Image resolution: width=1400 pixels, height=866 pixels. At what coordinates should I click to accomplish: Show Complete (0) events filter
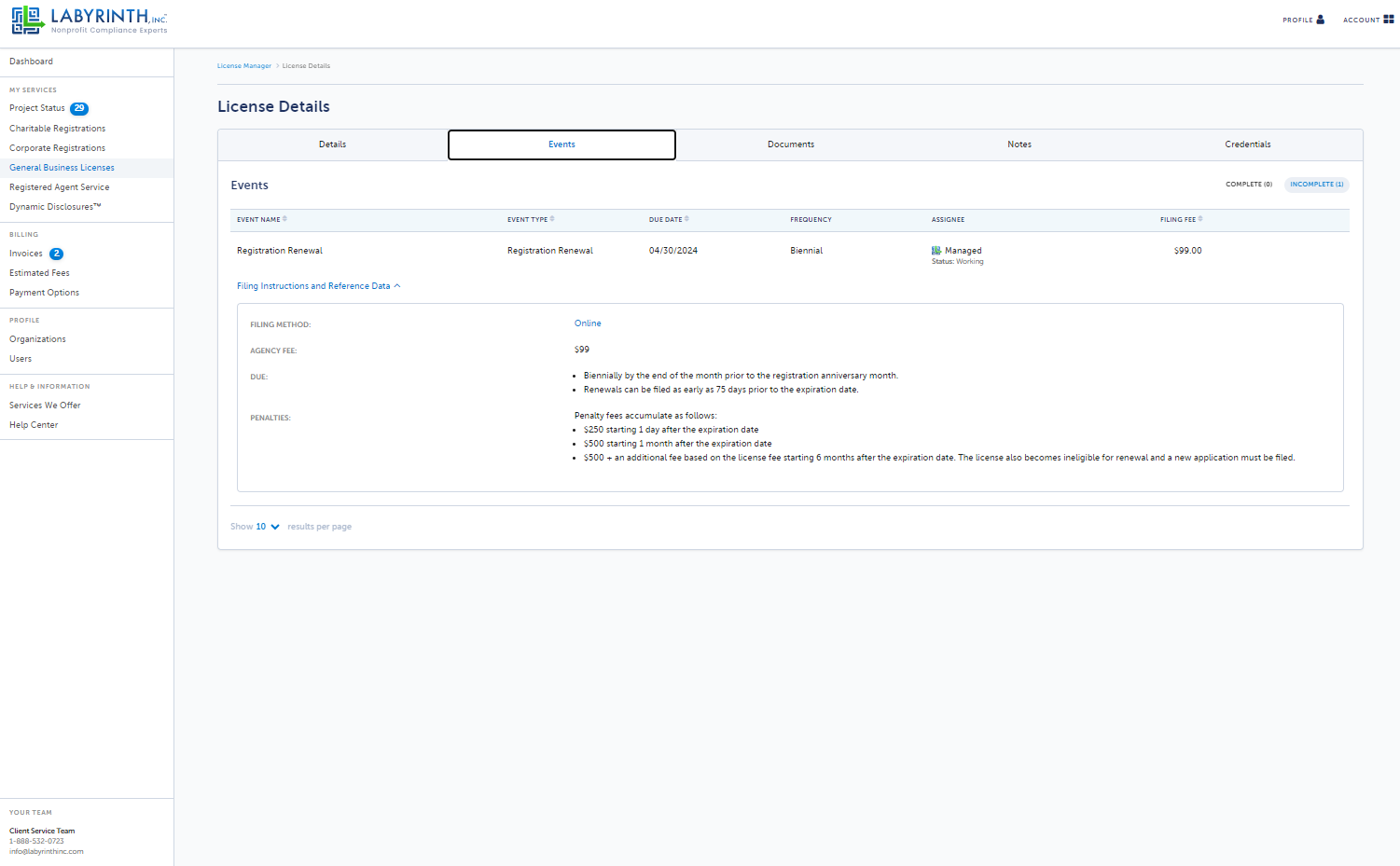1249,185
